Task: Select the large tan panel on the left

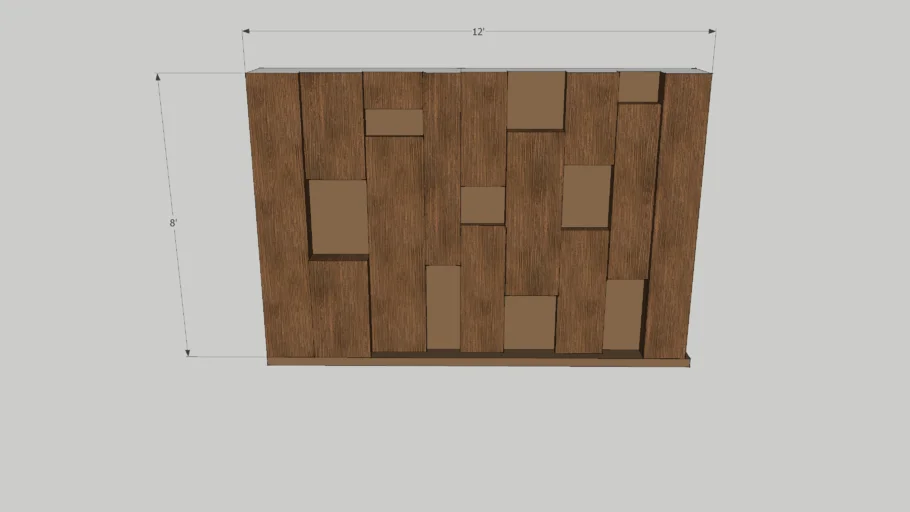Action: tap(338, 217)
